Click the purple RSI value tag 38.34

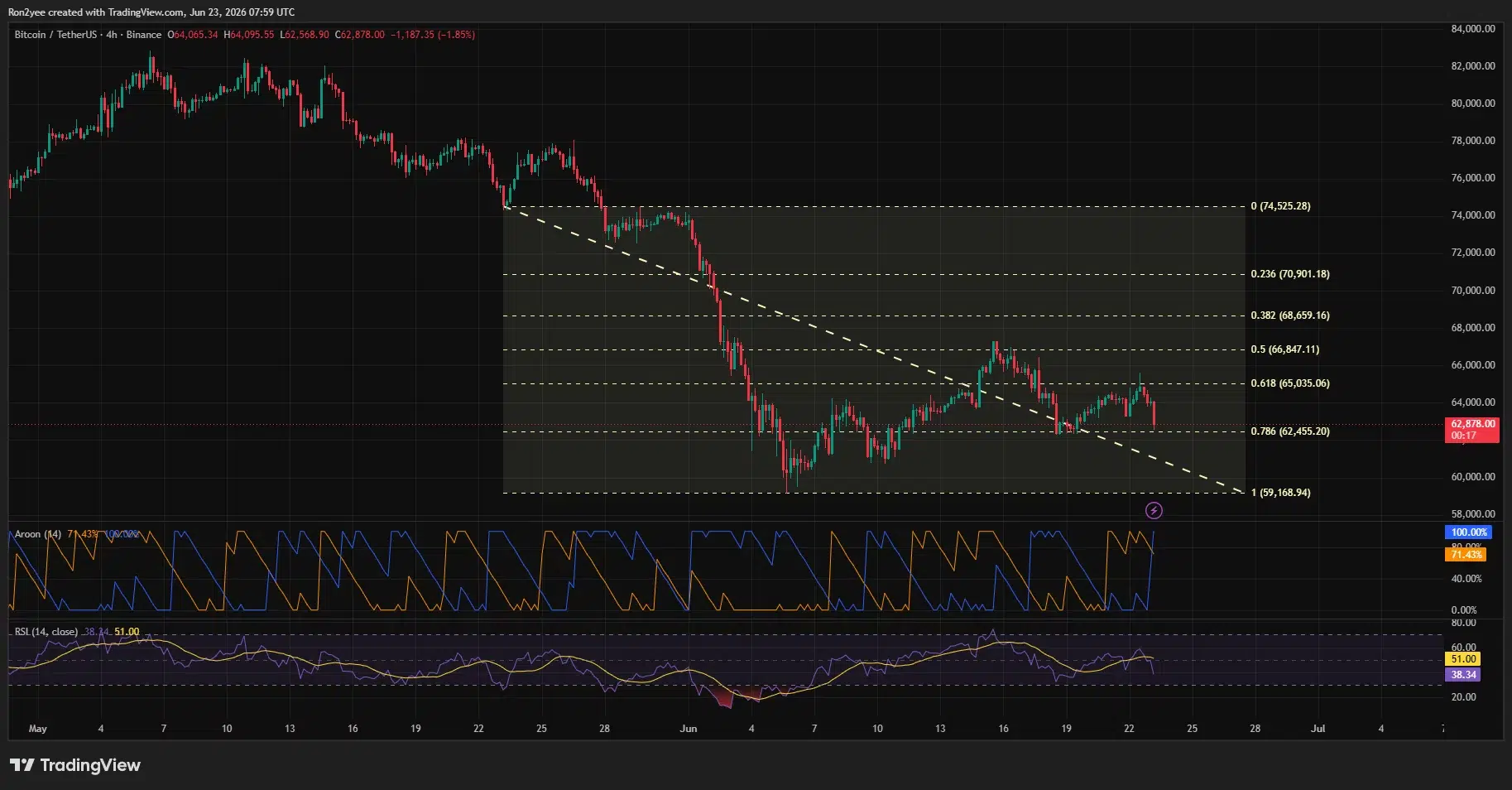pyautogui.click(x=1463, y=675)
